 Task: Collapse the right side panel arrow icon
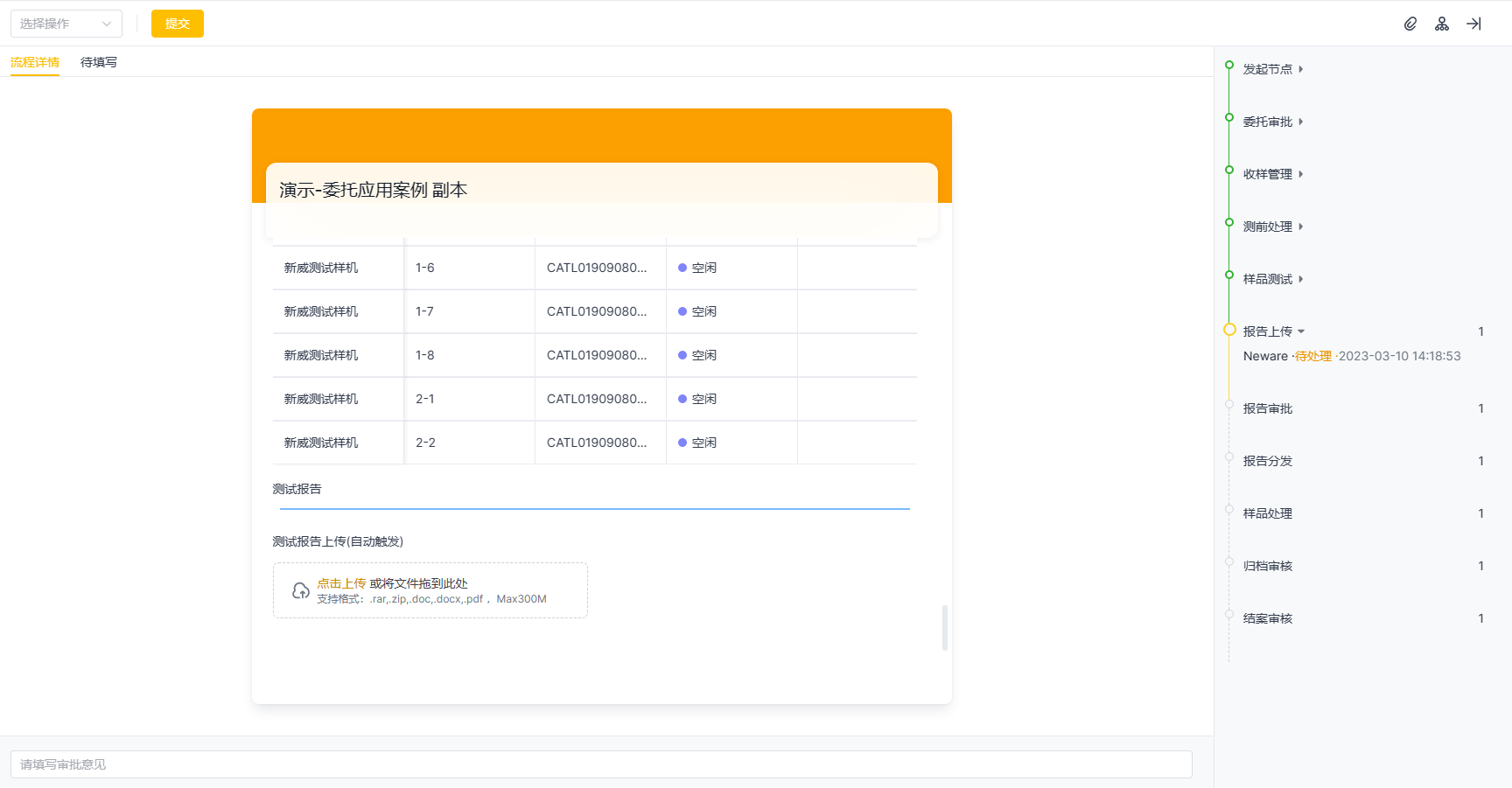[x=1474, y=24]
